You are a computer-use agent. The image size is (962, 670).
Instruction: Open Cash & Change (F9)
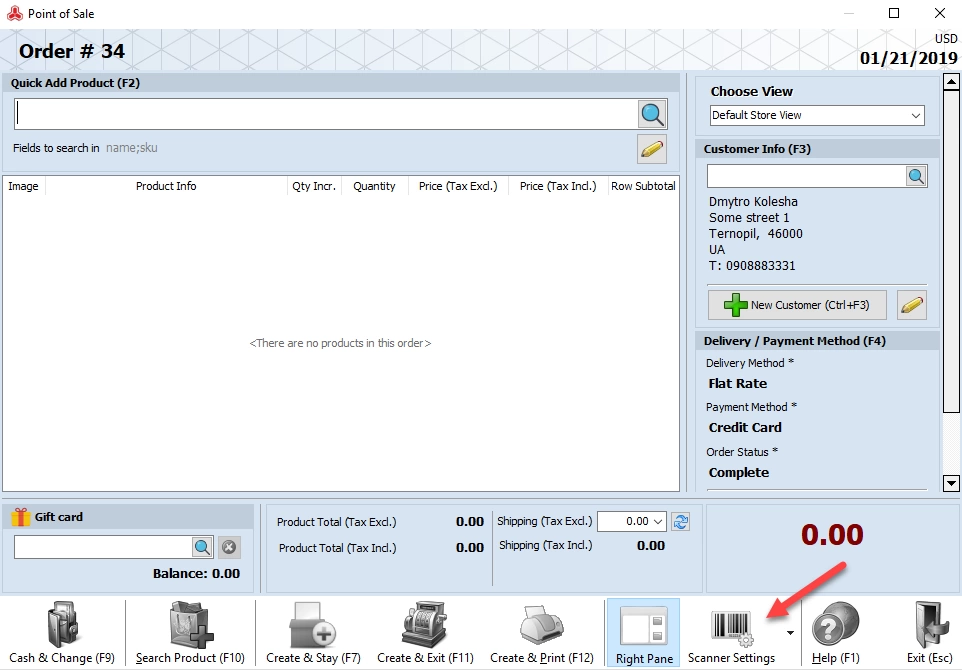(62, 633)
